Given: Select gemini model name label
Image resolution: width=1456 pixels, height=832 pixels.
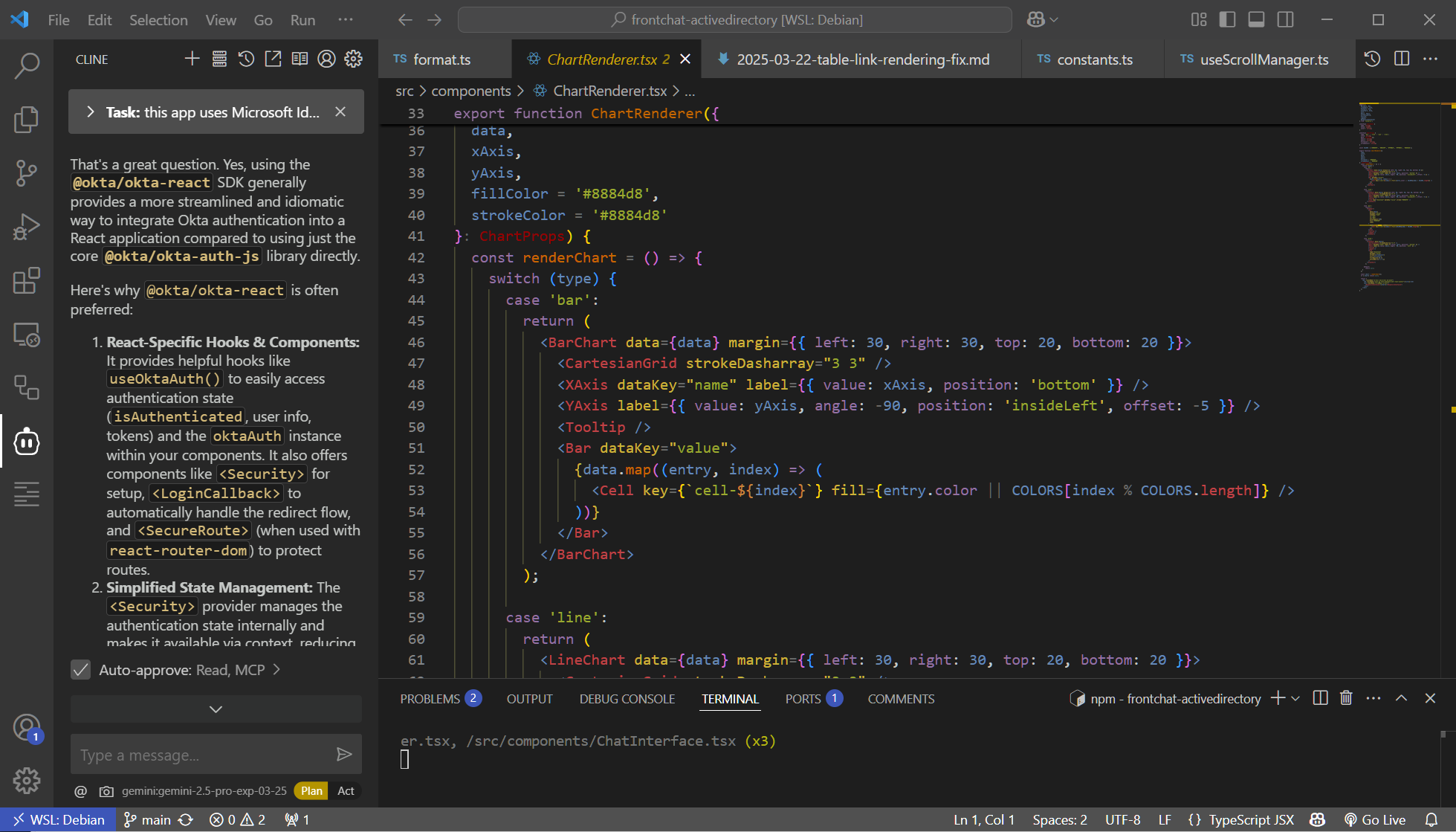Looking at the screenshot, I should (x=204, y=791).
